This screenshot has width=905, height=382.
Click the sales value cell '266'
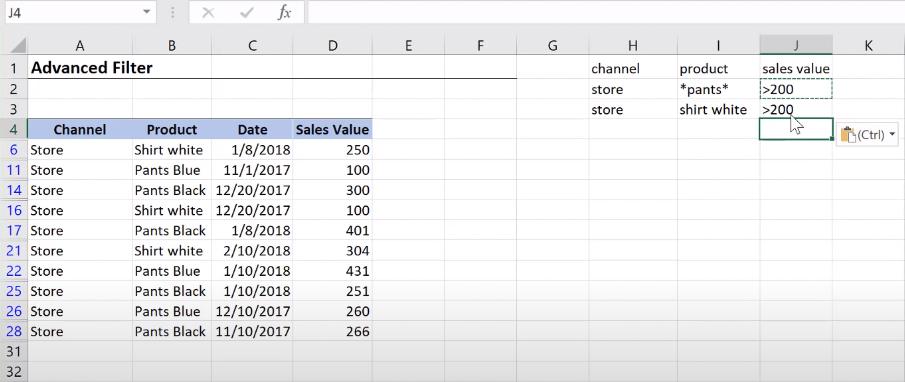332,332
